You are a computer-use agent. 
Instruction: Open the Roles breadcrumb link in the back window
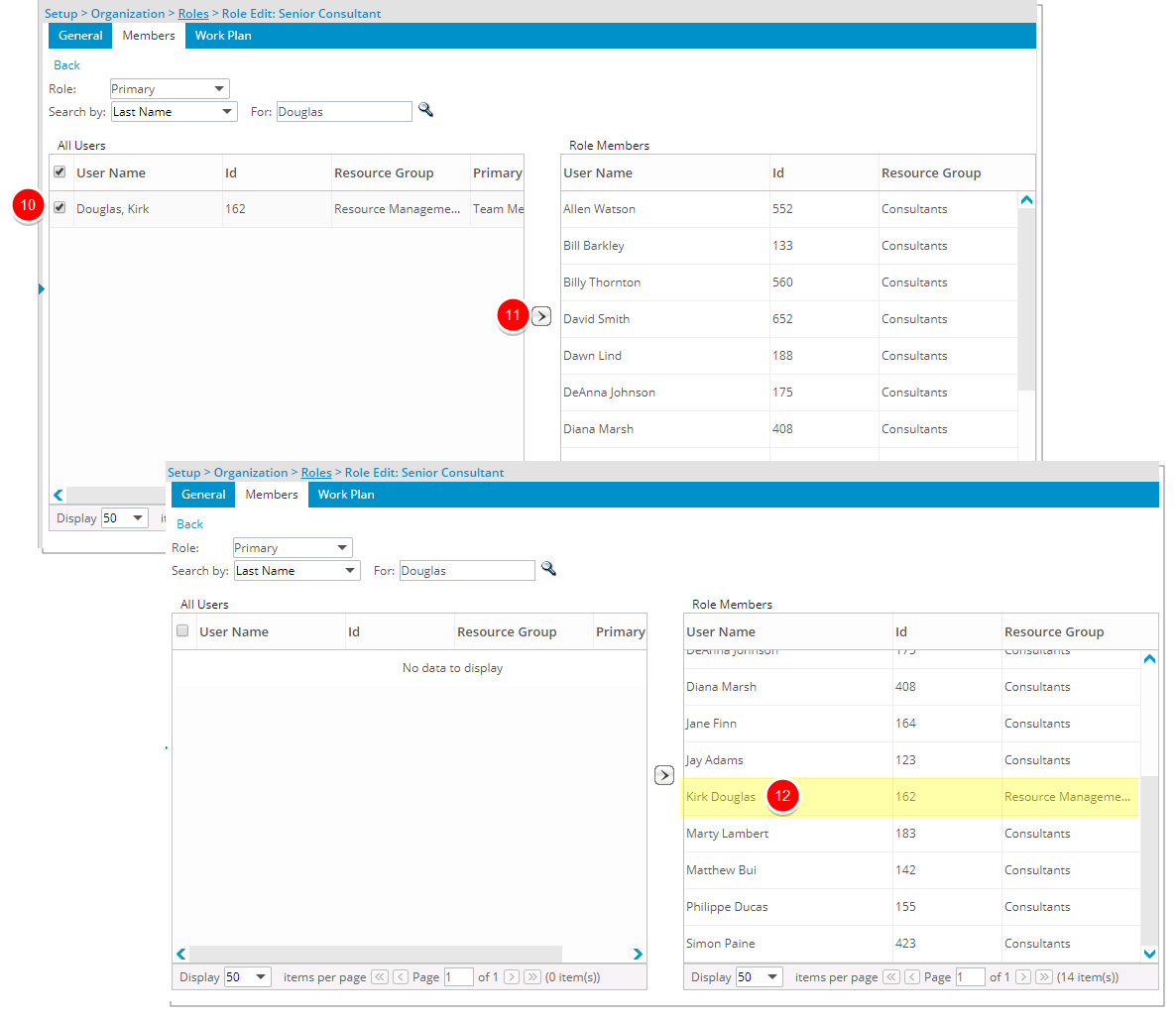[193, 14]
